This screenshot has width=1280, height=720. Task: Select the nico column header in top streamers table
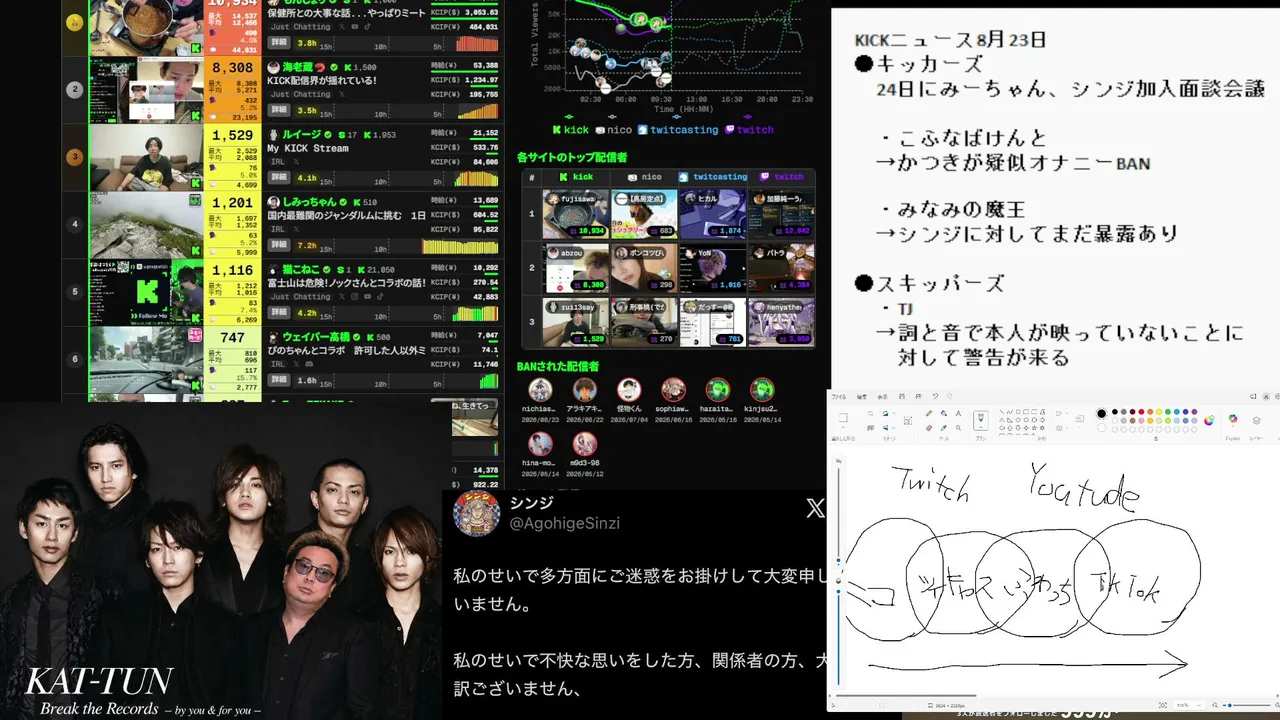point(644,177)
